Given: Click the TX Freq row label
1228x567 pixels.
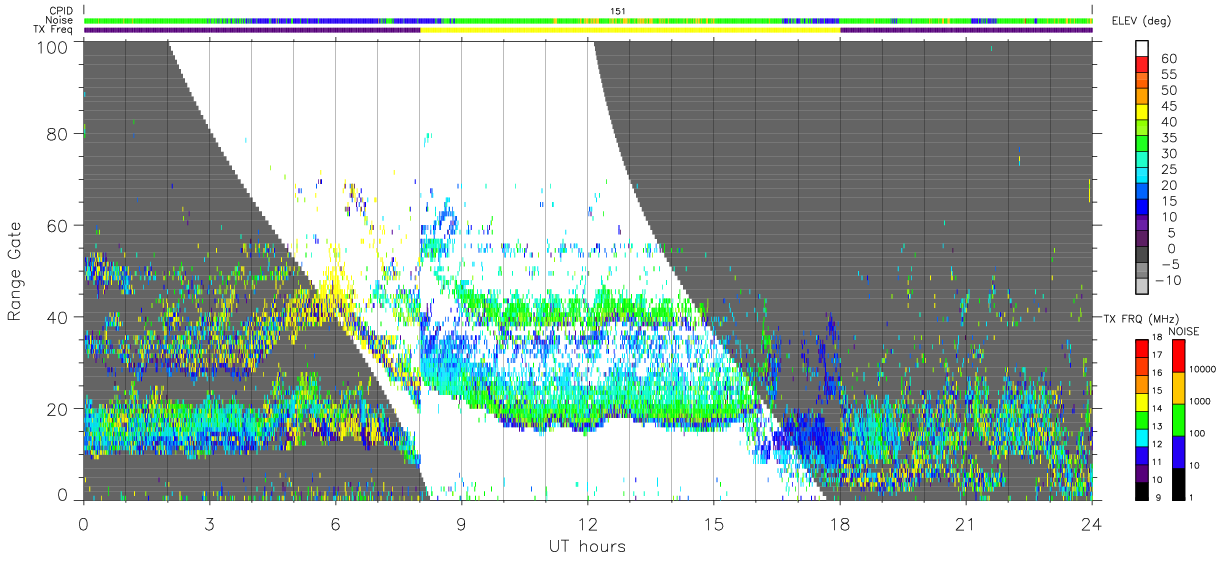Looking at the screenshot, I should [54, 30].
